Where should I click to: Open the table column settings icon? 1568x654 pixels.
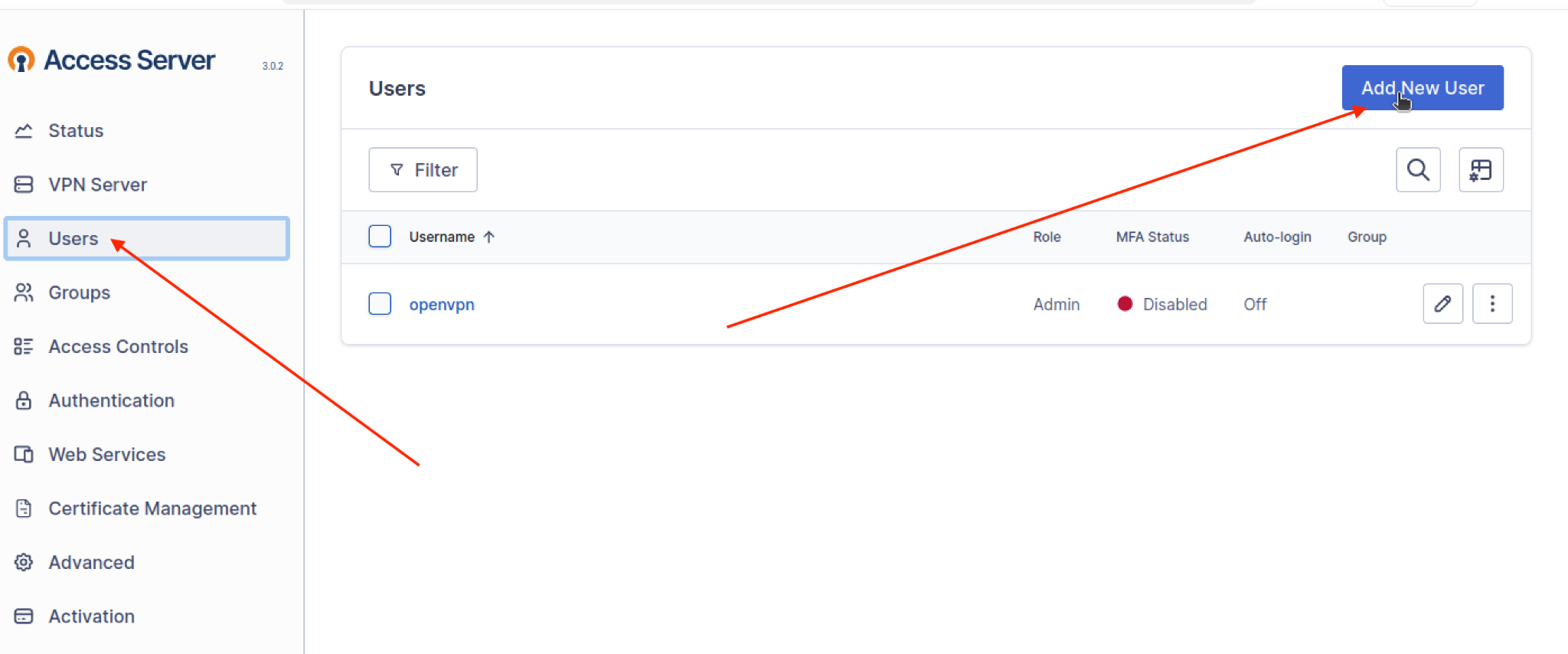(1481, 170)
